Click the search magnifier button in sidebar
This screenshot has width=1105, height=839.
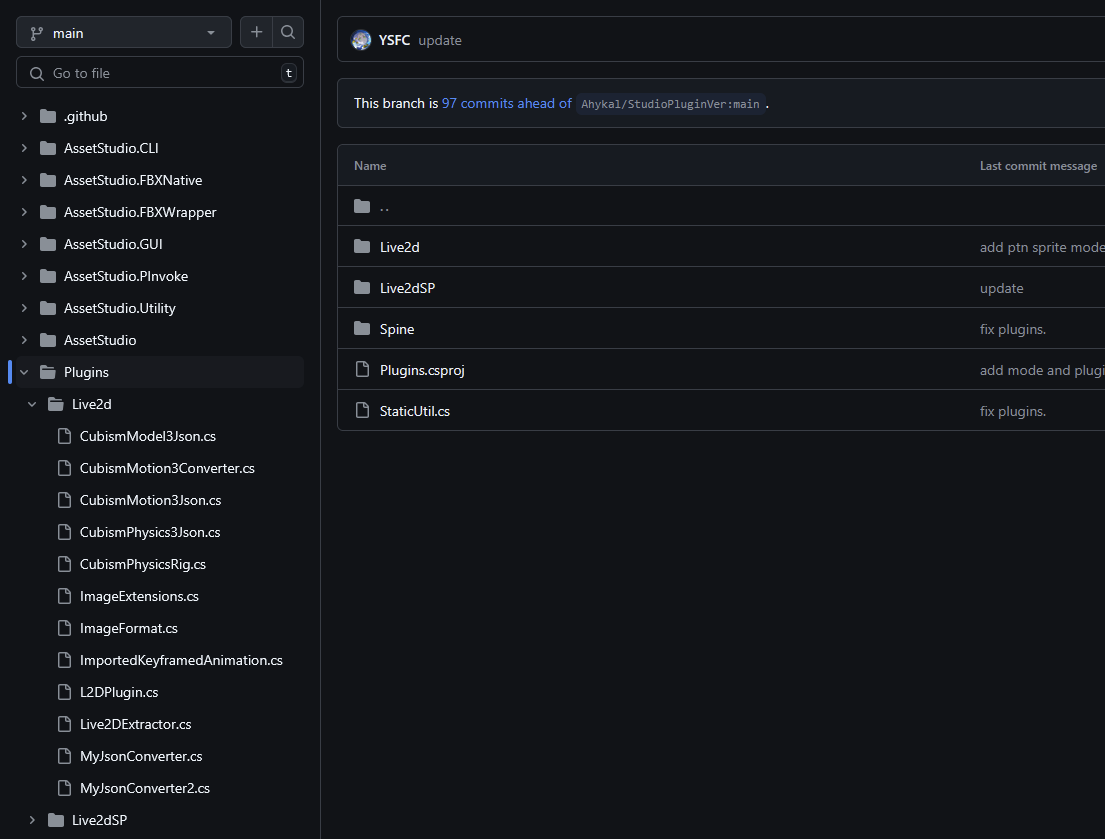click(288, 32)
